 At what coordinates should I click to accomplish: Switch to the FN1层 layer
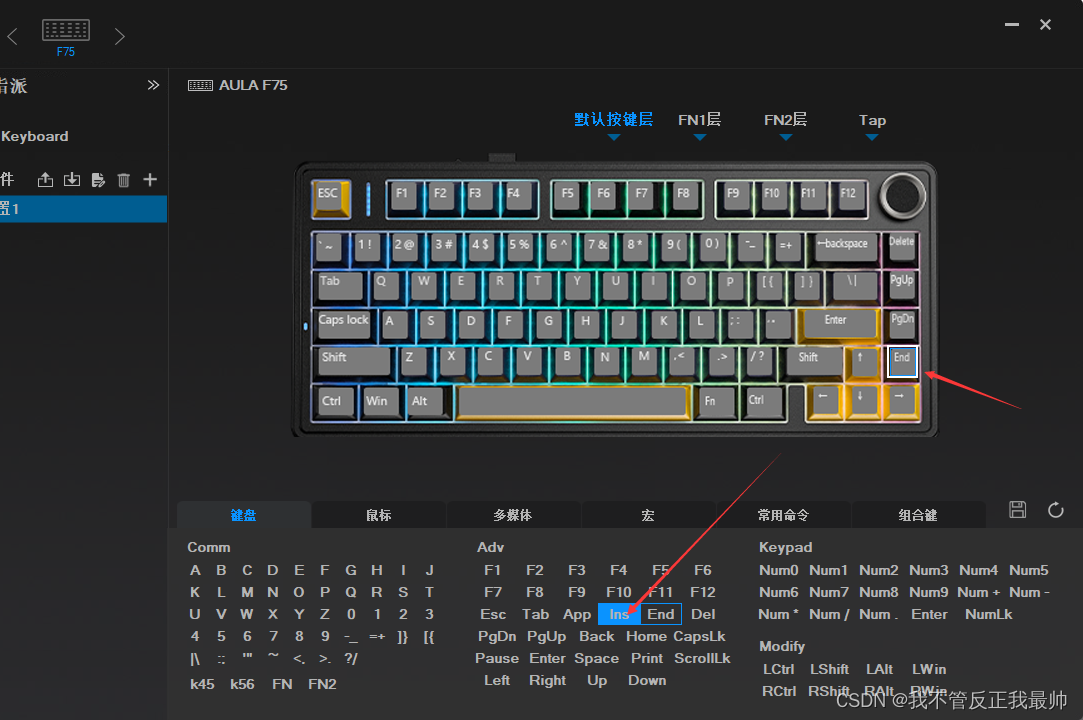(x=700, y=120)
